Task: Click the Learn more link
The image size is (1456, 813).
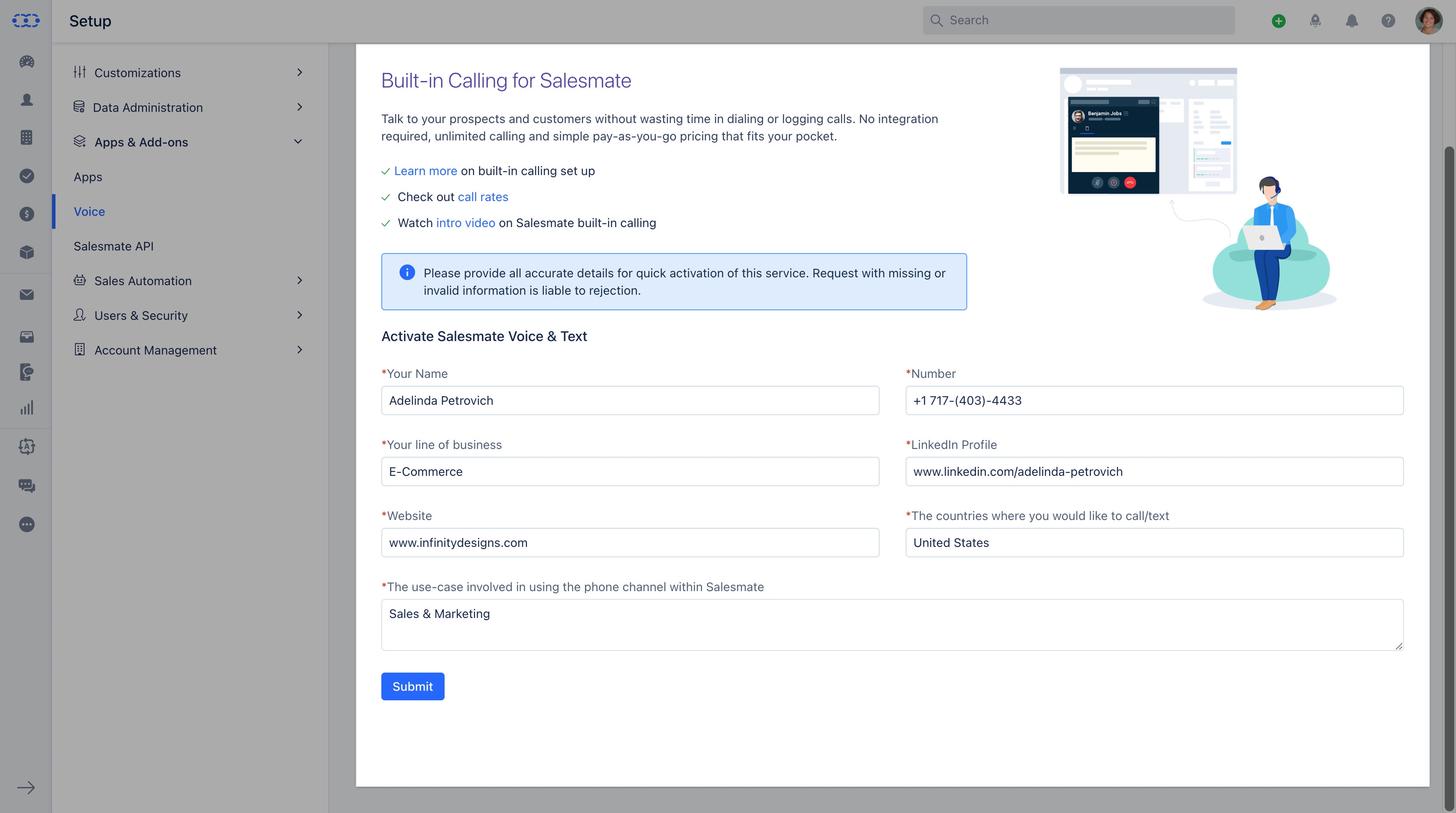Action: (426, 171)
